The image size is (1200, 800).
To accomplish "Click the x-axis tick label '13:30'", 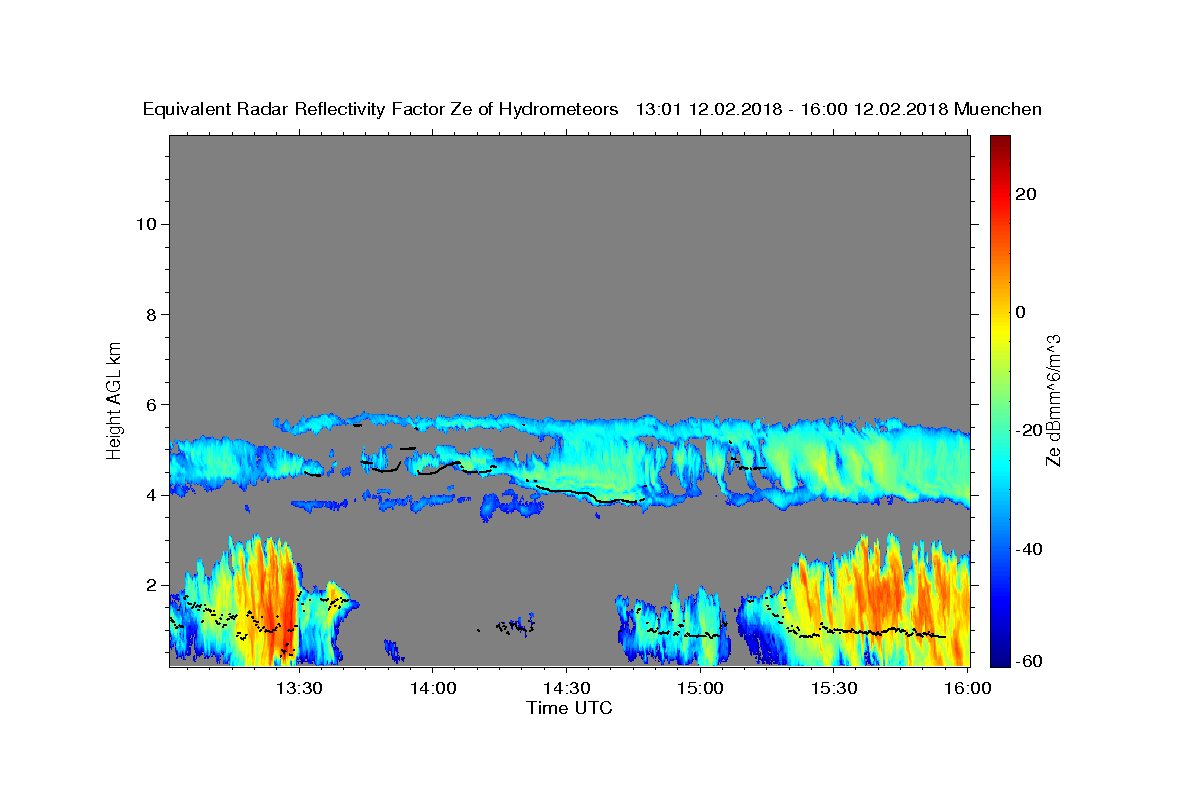I will pyautogui.click(x=298, y=688).
